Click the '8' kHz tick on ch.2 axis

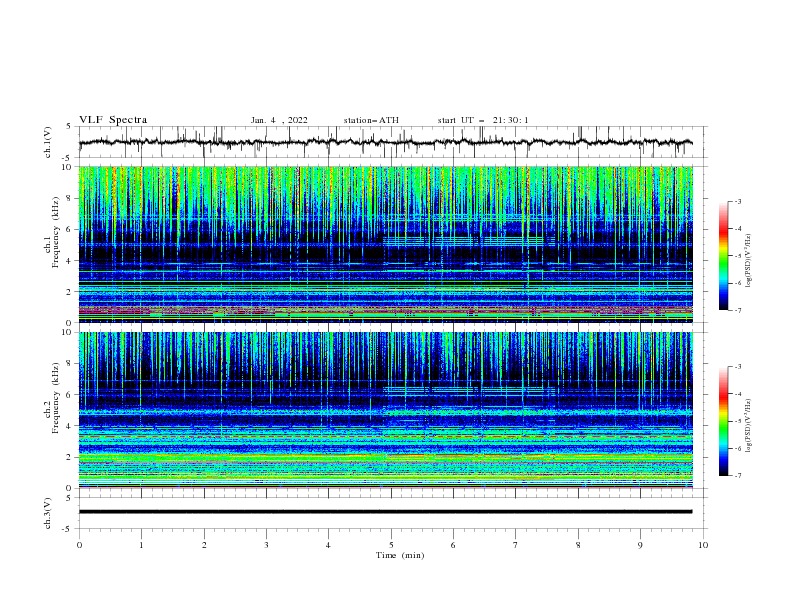70,364
